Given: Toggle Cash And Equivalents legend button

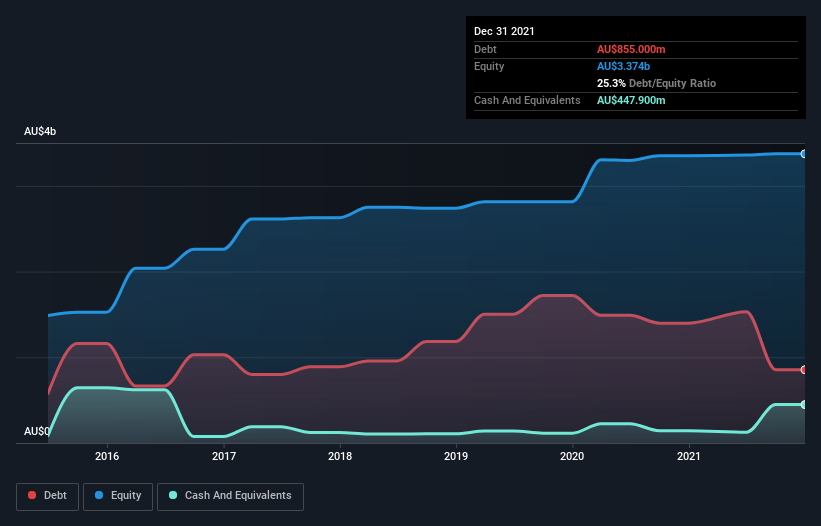Looking at the screenshot, I should pos(230,496).
